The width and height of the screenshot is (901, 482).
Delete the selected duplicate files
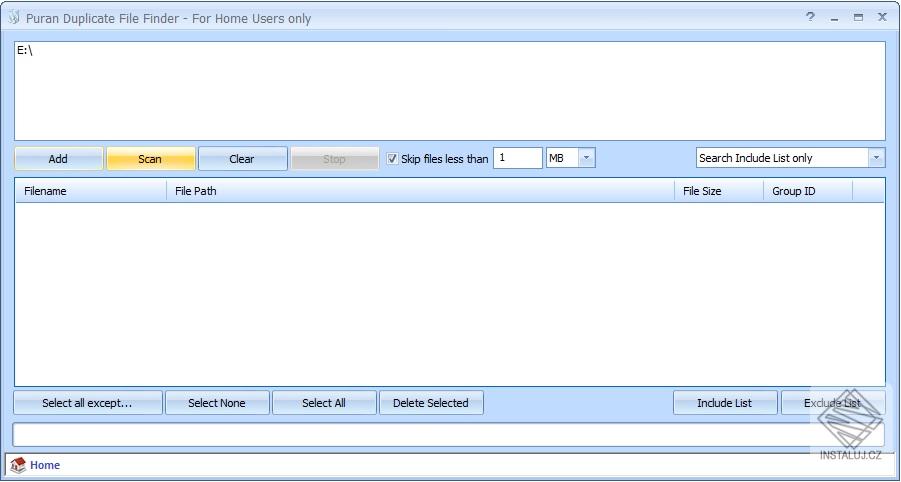coord(431,403)
